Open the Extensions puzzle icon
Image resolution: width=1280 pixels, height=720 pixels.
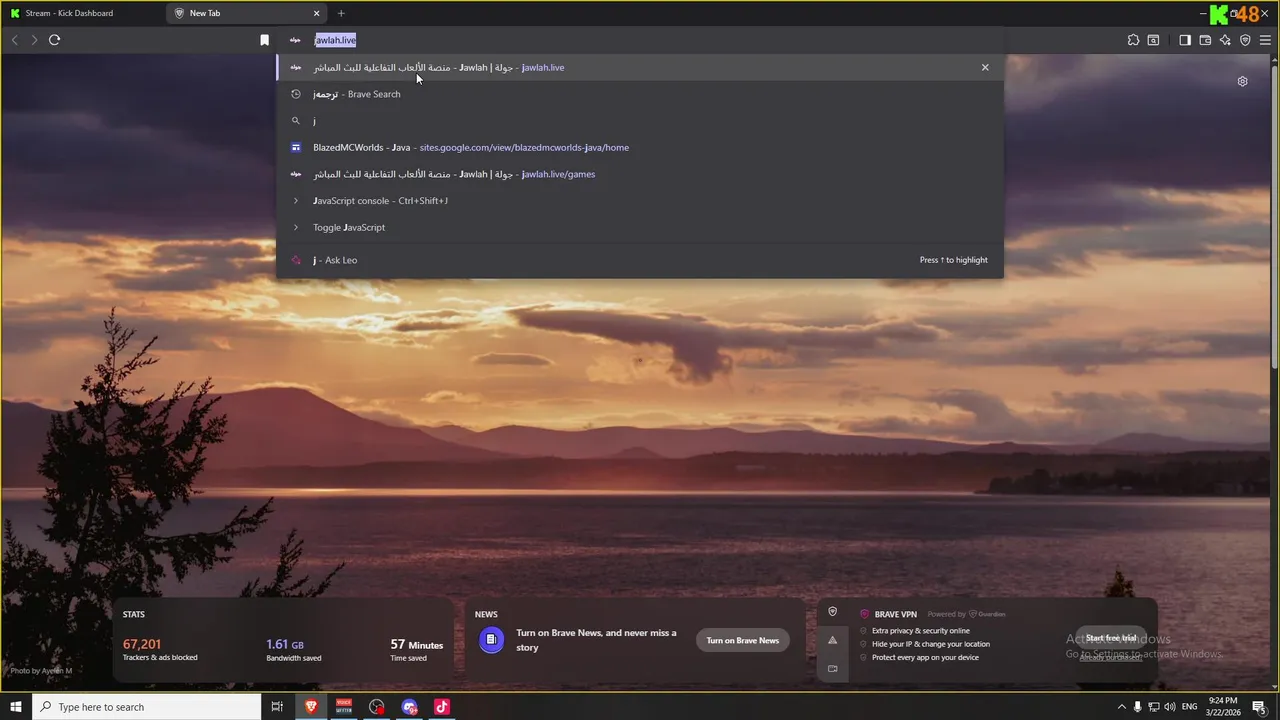pyautogui.click(x=1133, y=40)
